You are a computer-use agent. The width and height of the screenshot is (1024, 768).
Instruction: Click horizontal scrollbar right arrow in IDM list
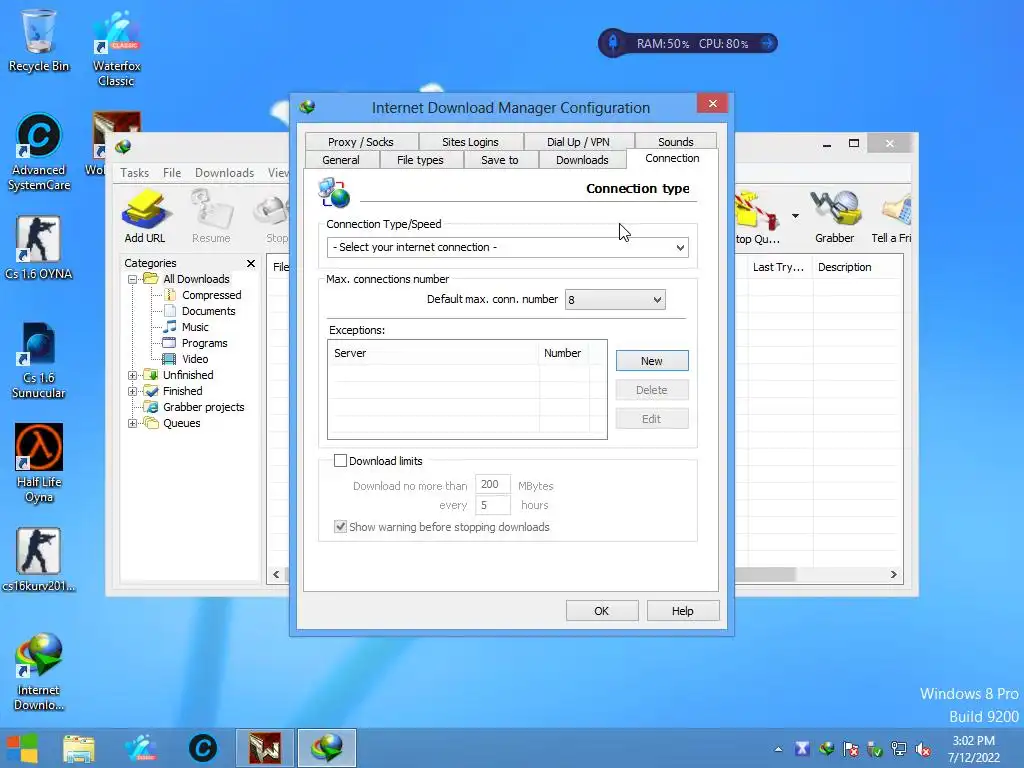pyautogui.click(x=893, y=575)
